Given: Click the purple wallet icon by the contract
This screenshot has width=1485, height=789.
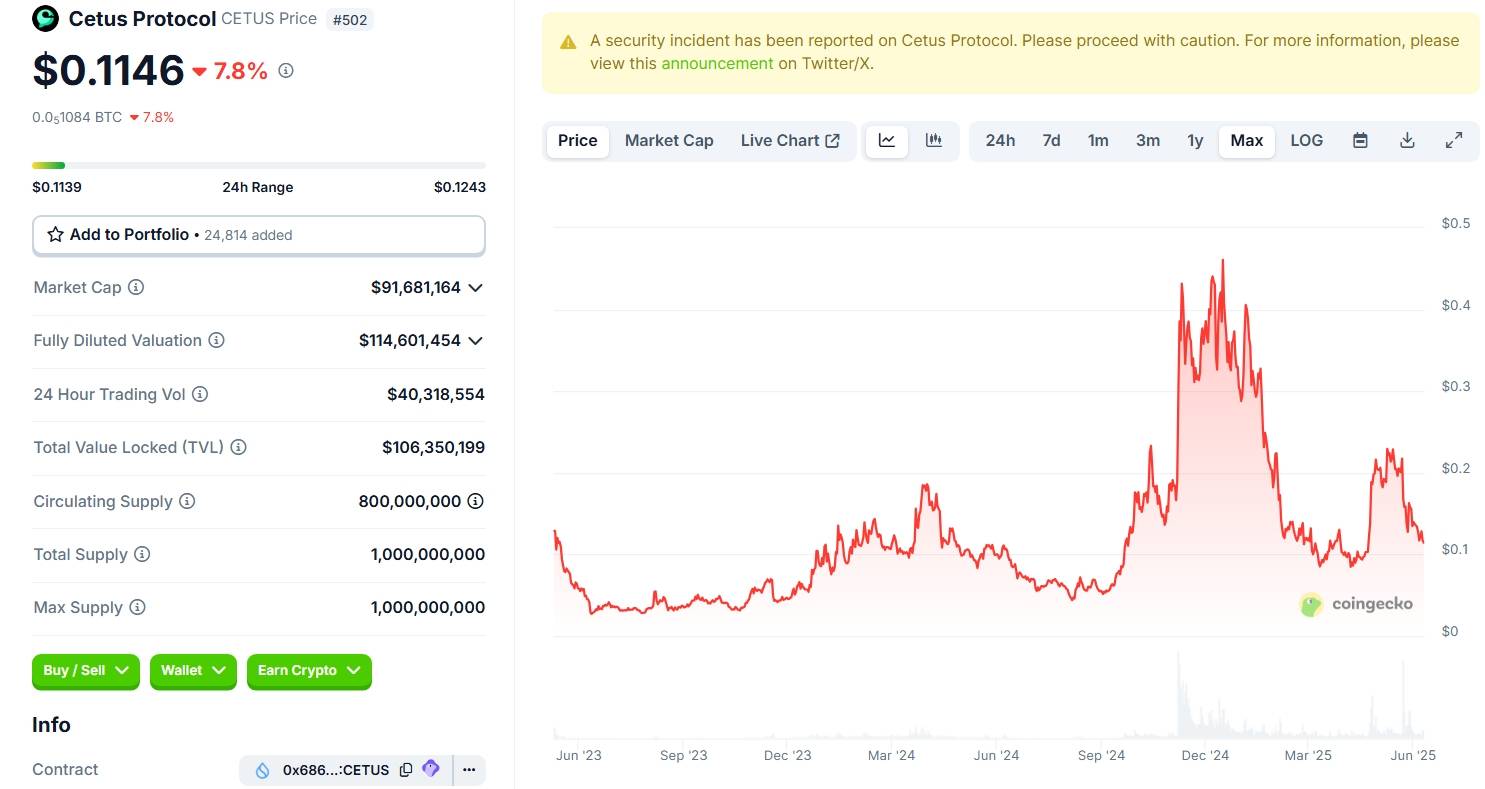Looking at the screenshot, I should pos(431,769).
